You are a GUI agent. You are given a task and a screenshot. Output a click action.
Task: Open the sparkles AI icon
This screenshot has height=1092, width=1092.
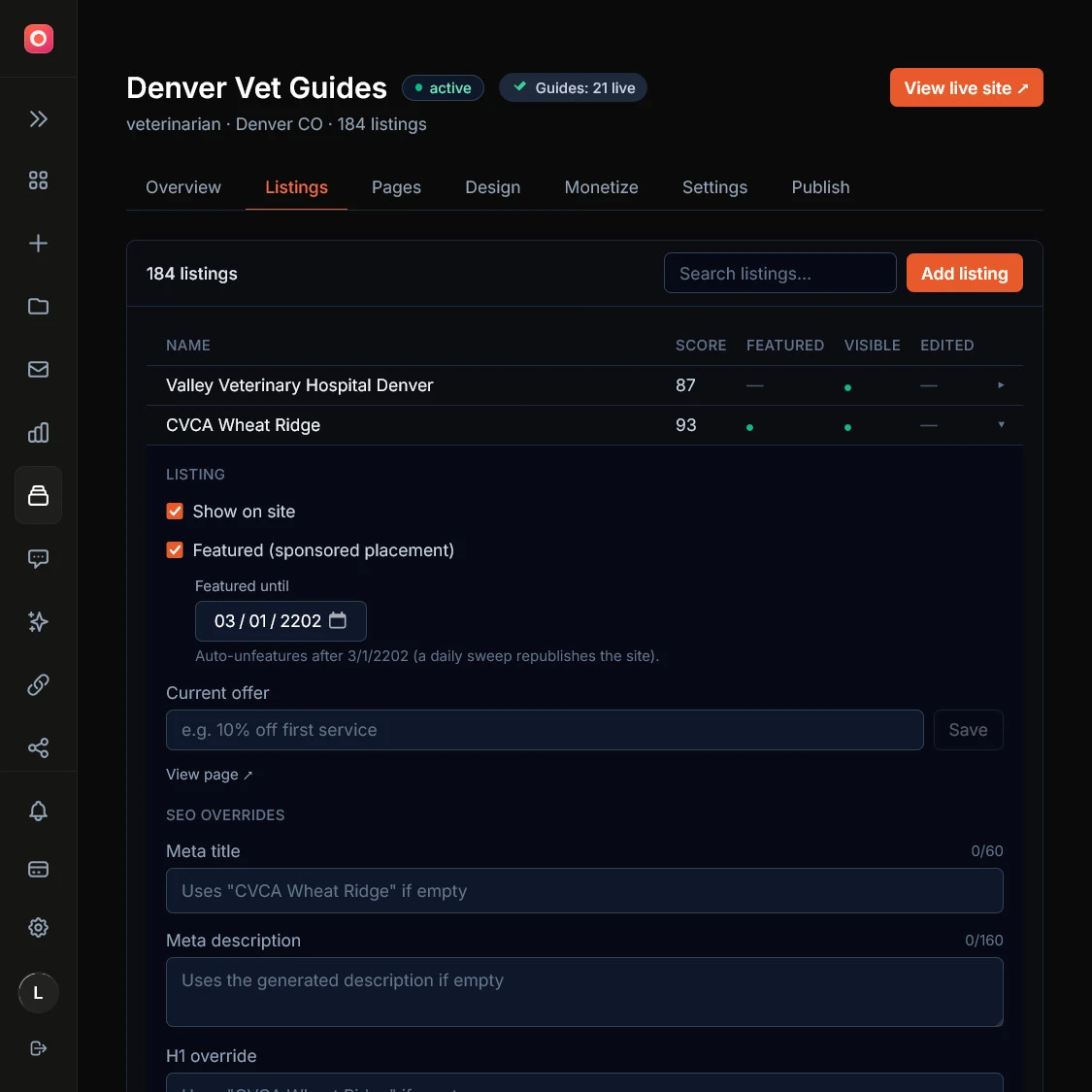pyautogui.click(x=38, y=621)
